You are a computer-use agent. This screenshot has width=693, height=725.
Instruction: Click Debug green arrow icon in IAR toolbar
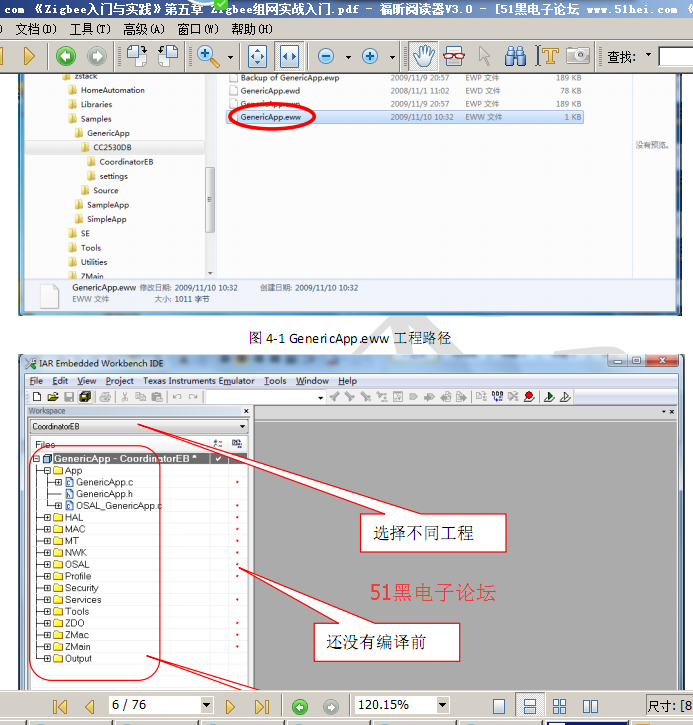(549, 397)
